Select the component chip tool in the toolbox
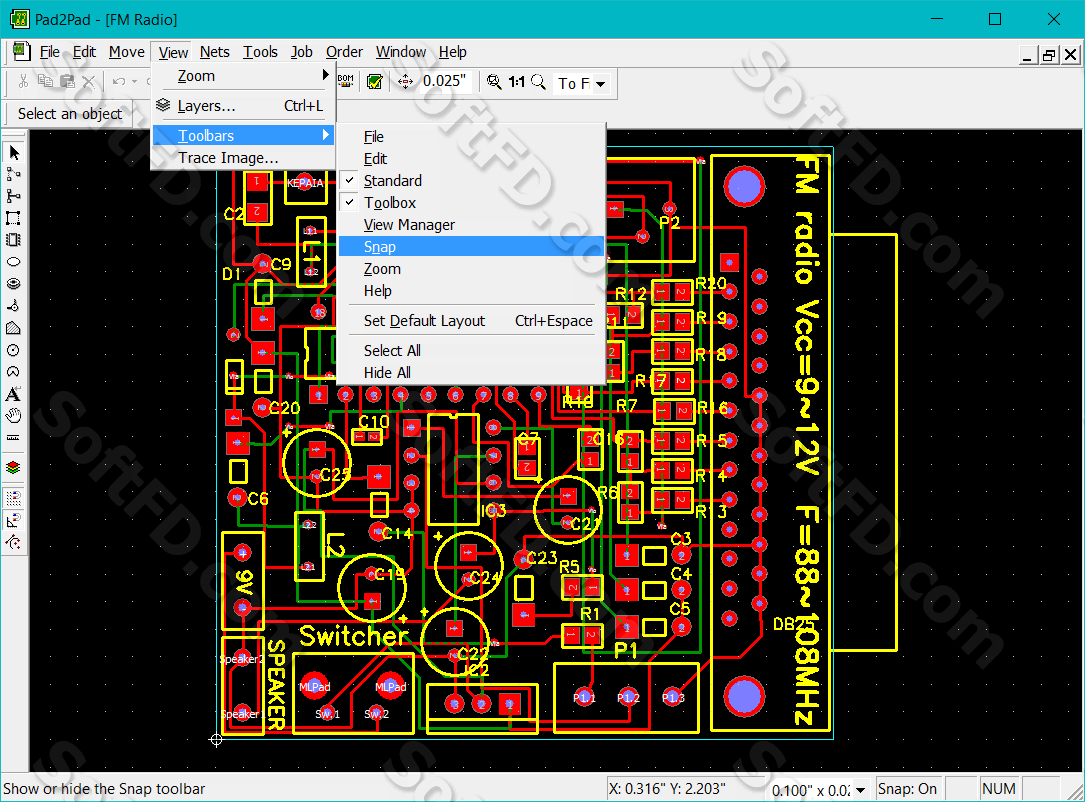This screenshot has width=1085, height=802. pos(13,240)
